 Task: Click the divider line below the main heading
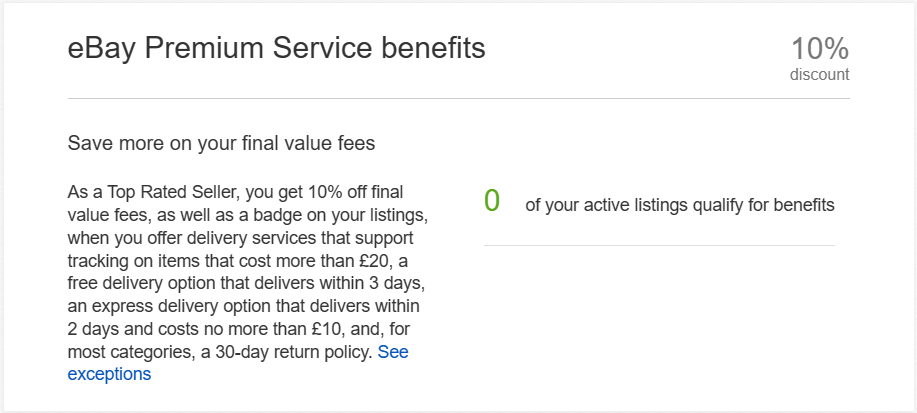pyautogui.click(x=458, y=99)
